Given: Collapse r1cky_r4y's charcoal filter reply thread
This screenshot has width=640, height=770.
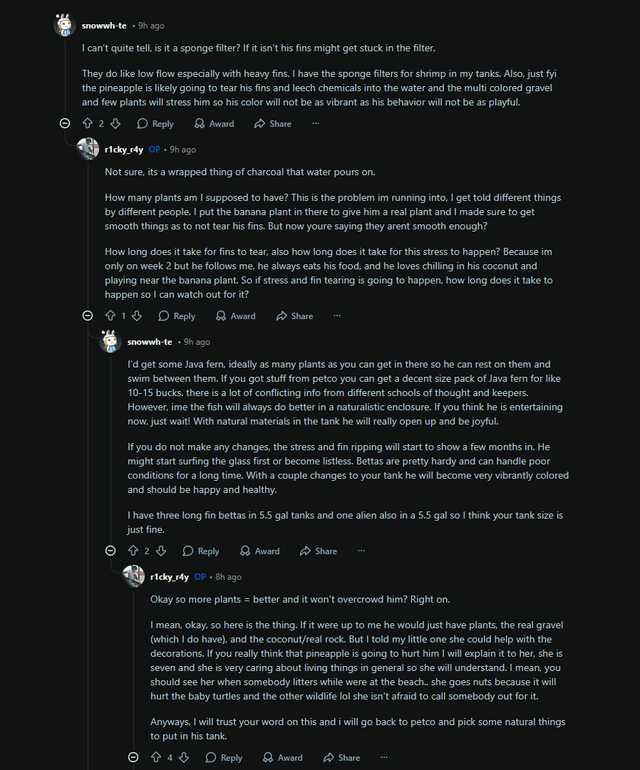Looking at the screenshot, I should coord(87,316).
